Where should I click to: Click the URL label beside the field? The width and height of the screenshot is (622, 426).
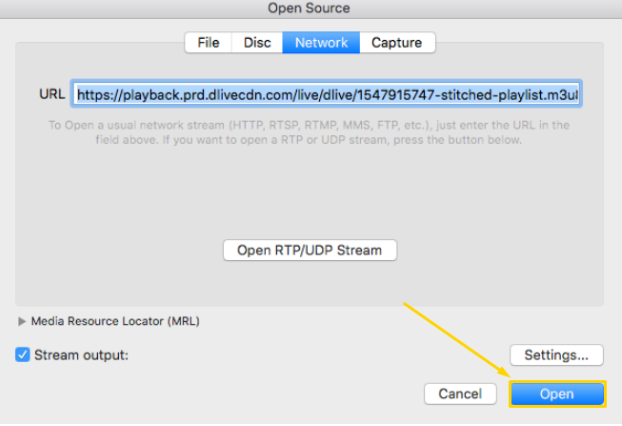[52, 94]
